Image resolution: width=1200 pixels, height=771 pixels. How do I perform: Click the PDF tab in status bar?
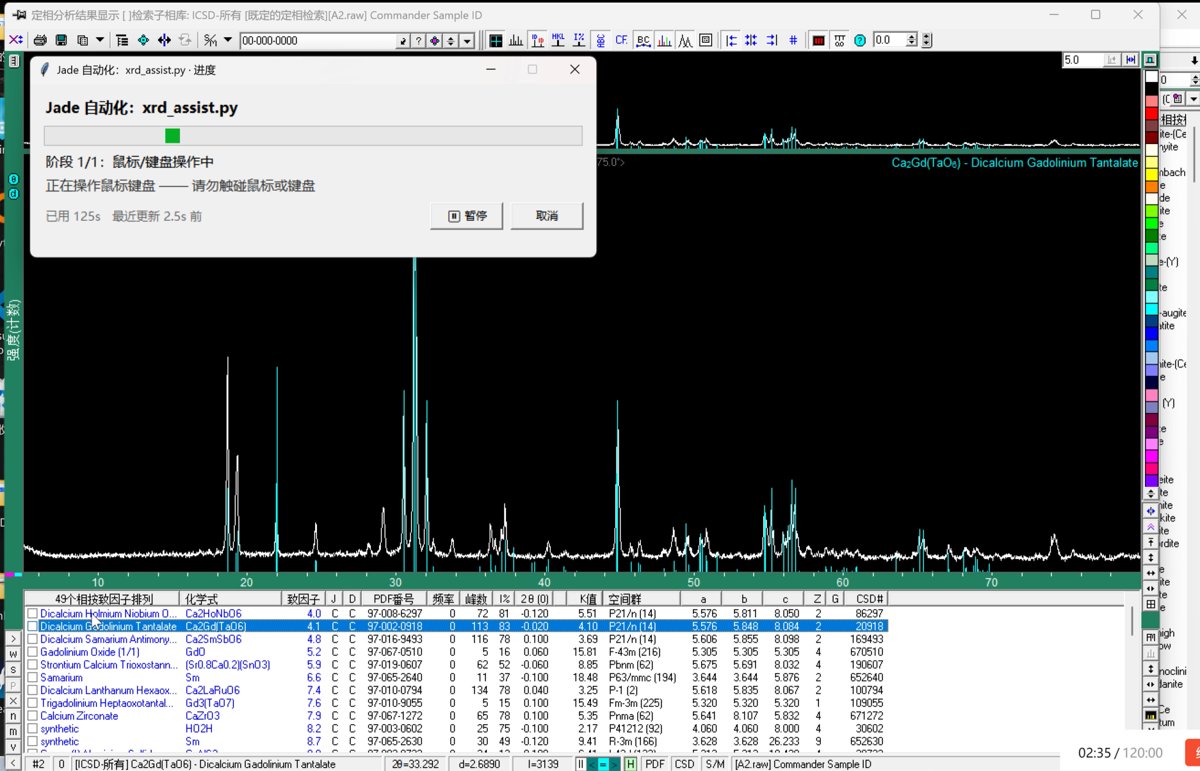655,764
